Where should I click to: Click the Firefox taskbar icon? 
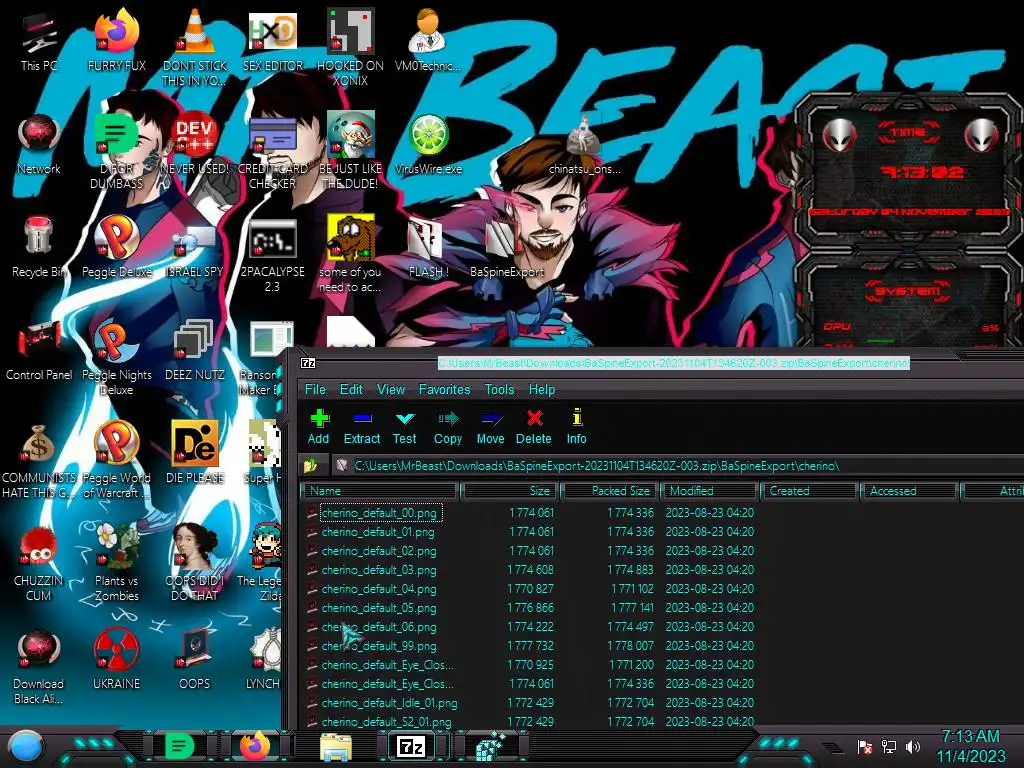point(255,746)
